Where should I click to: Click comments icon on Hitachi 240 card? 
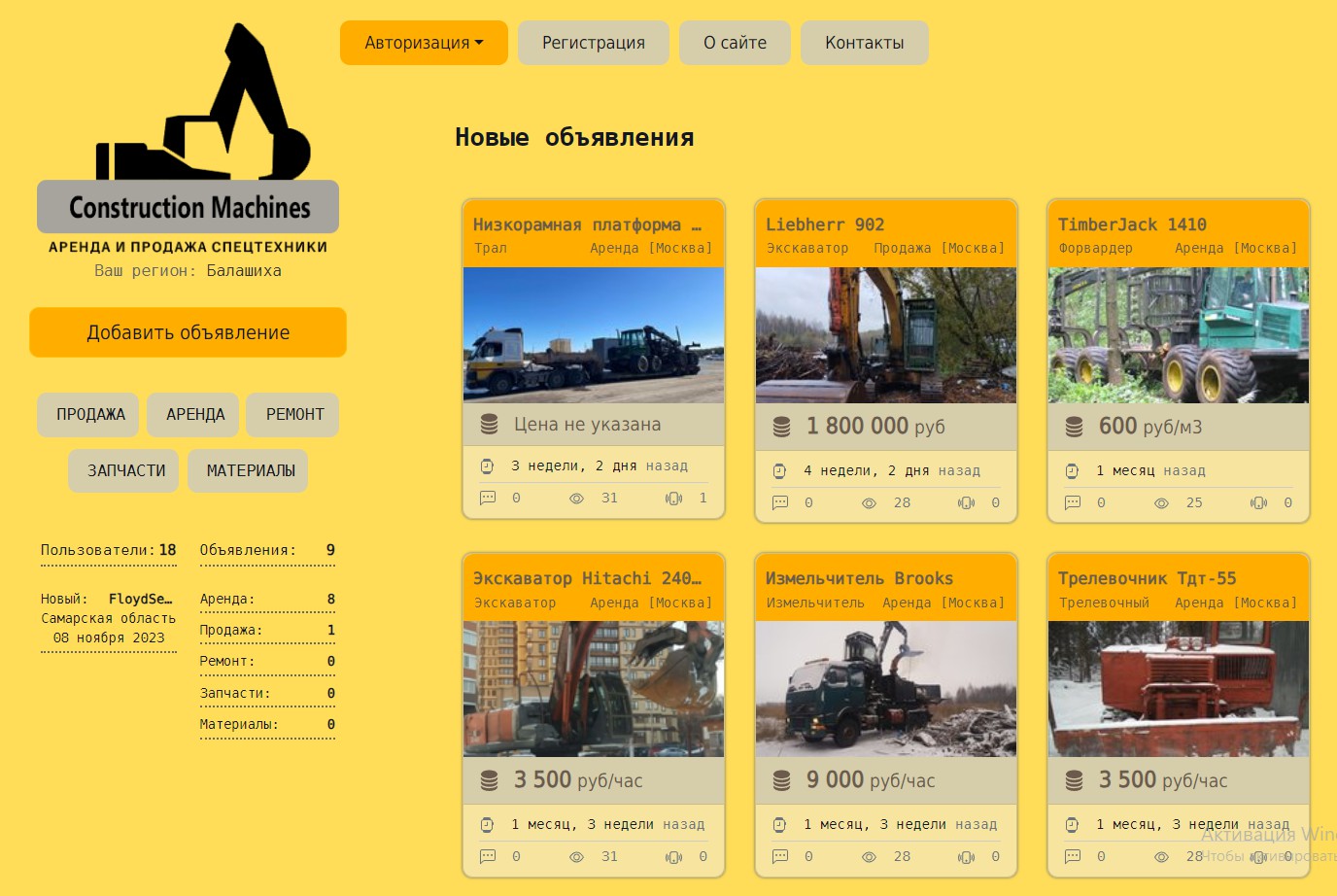point(488,856)
